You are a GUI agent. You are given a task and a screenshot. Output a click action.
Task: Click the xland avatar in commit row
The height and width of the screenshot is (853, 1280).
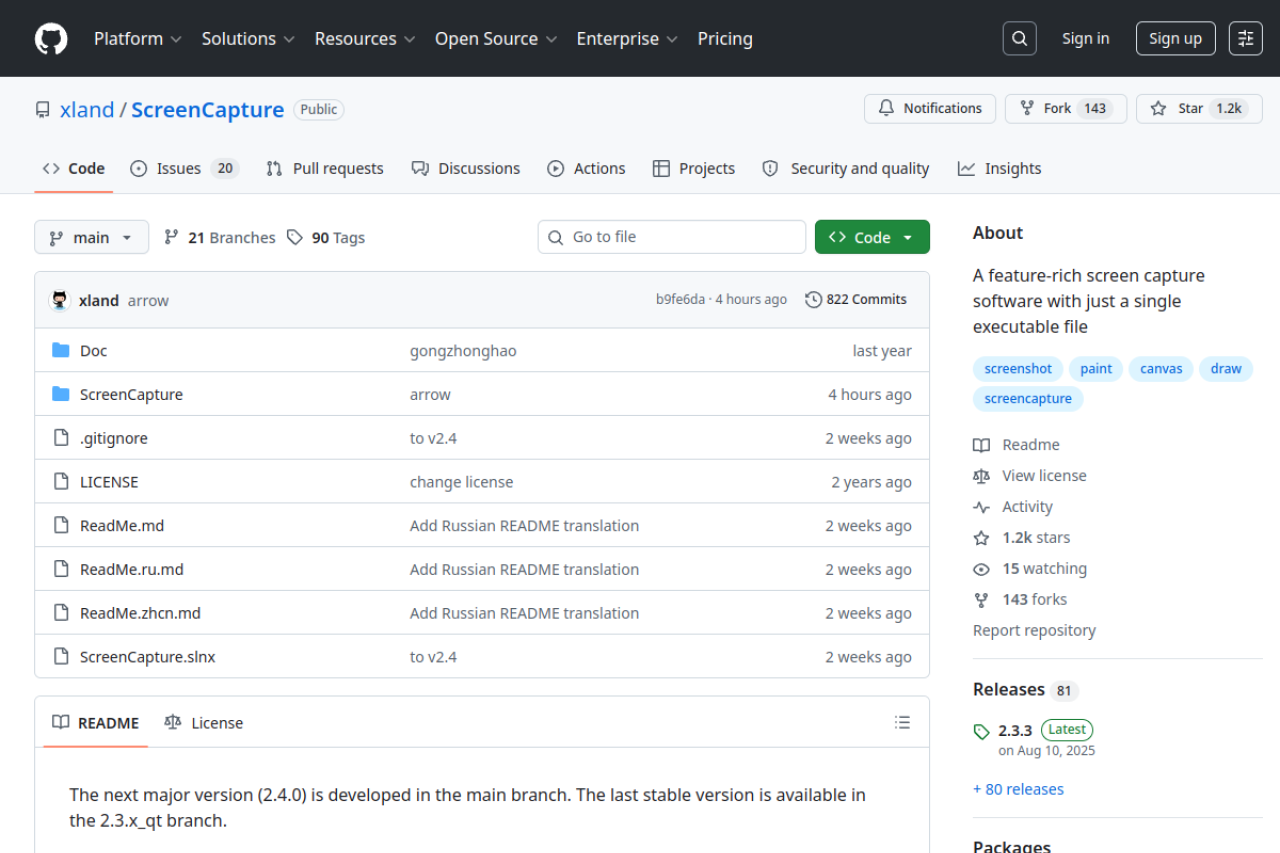pos(60,300)
